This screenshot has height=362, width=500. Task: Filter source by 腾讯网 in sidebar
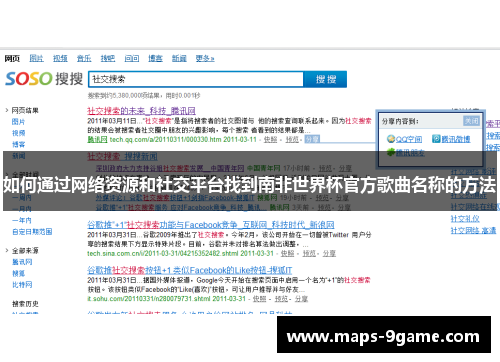click(x=22, y=262)
